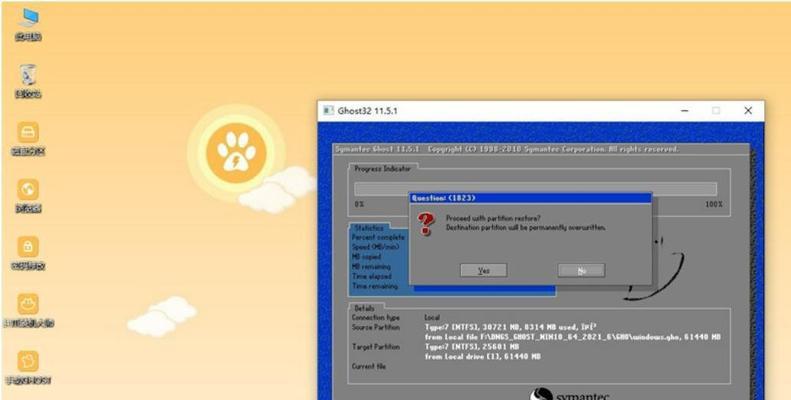
Task: Click the Ghost32 title bar app icon
Action: click(x=328, y=110)
